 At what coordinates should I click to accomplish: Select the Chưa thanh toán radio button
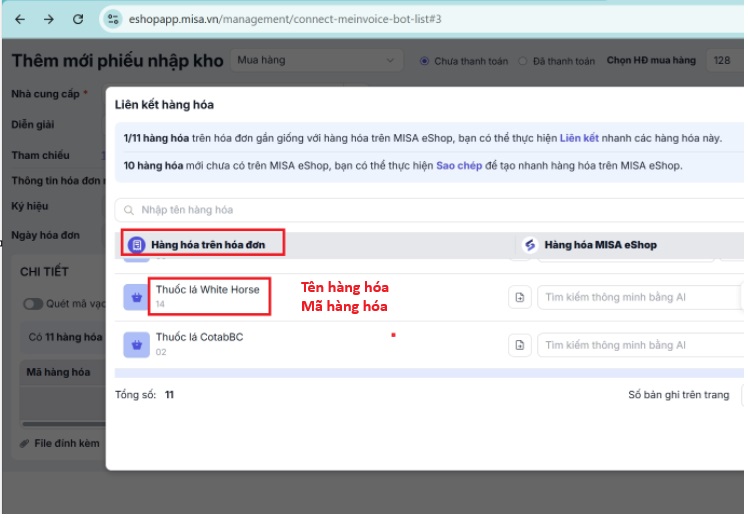[x=424, y=61]
